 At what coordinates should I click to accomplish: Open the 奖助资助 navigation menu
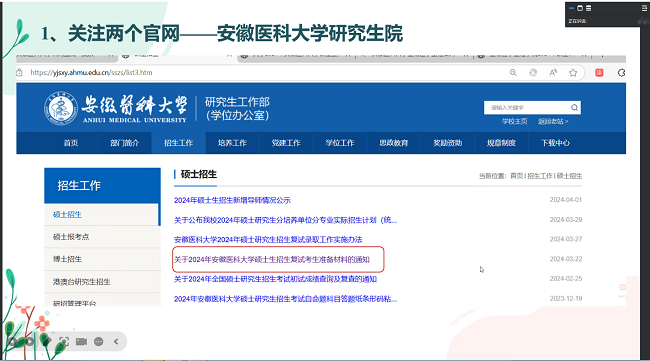point(448,143)
